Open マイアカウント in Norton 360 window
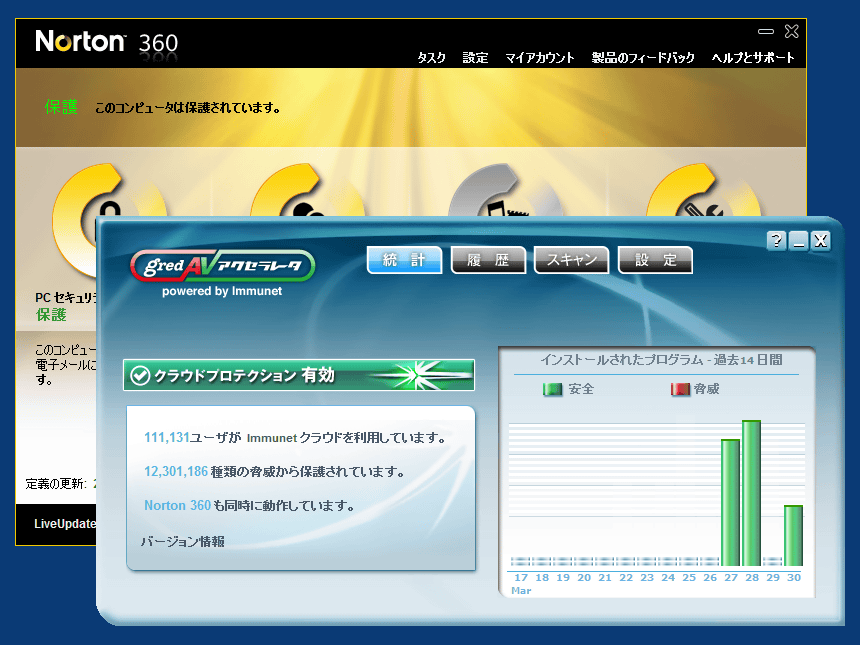Screen dimensions: 860x645 click(540, 58)
